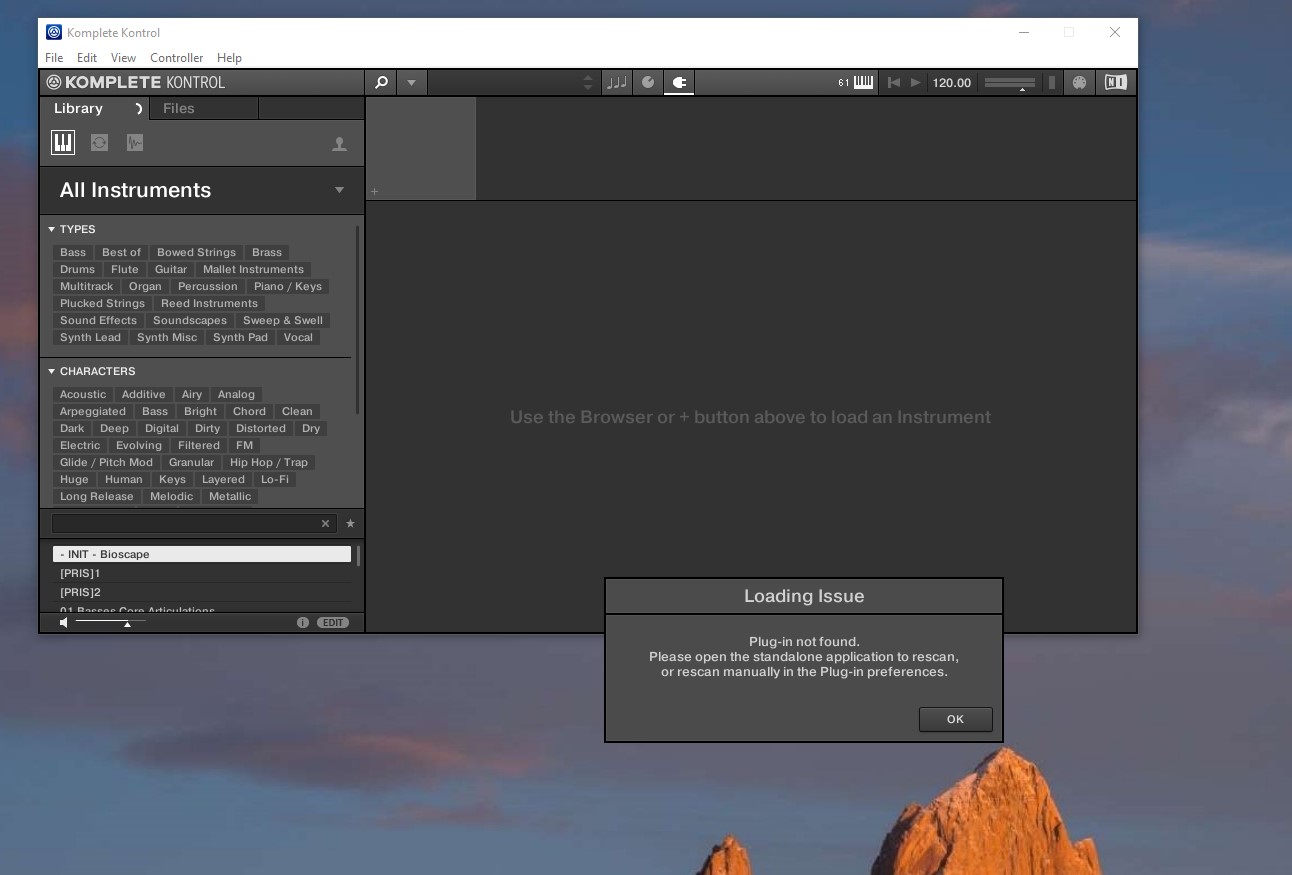1292x875 pixels.
Task: Toggle the Bass type tag
Action: pyautogui.click(x=73, y=252)
